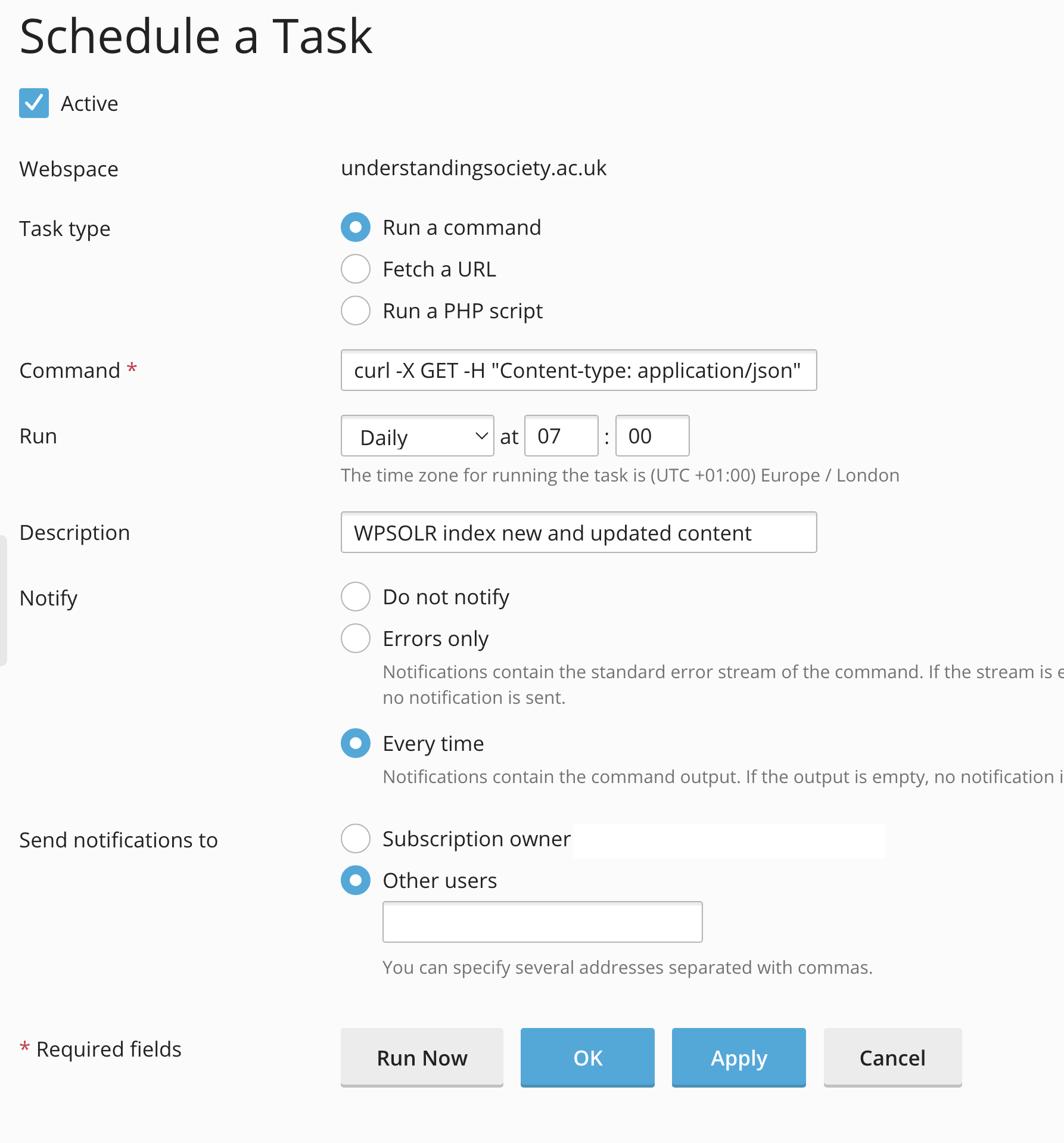Uncheck the Active checkbox

point(34,103)
